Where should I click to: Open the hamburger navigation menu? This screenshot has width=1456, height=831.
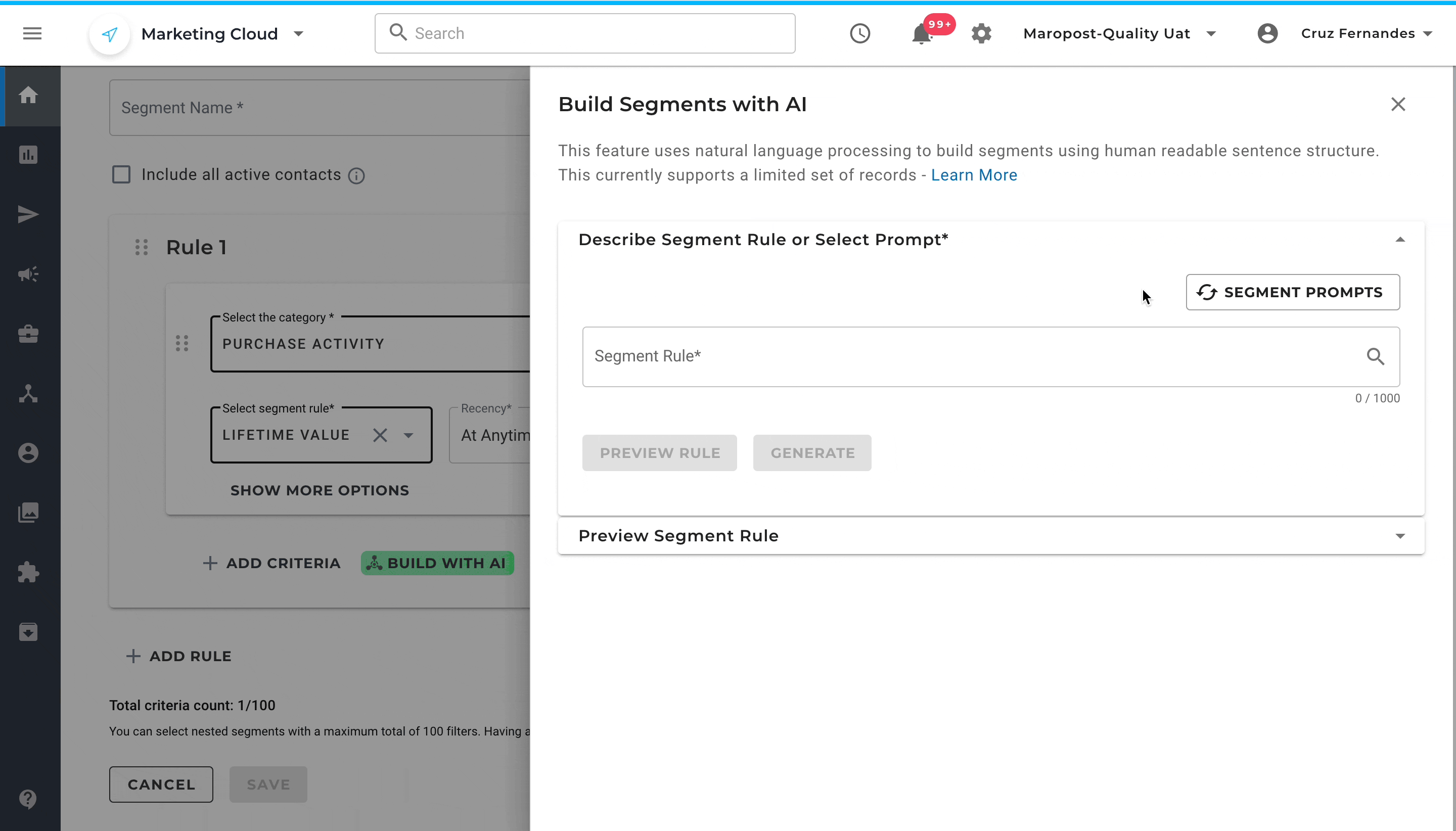coord(32,34)
